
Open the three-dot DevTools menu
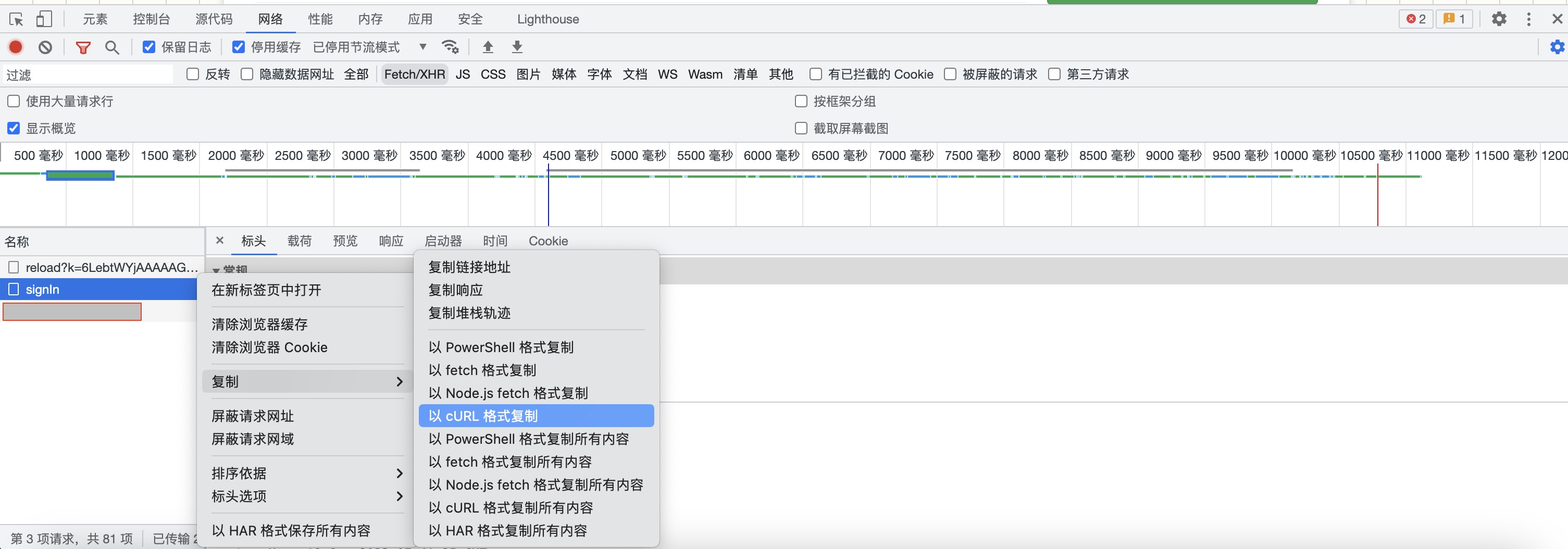(1528, 19)
